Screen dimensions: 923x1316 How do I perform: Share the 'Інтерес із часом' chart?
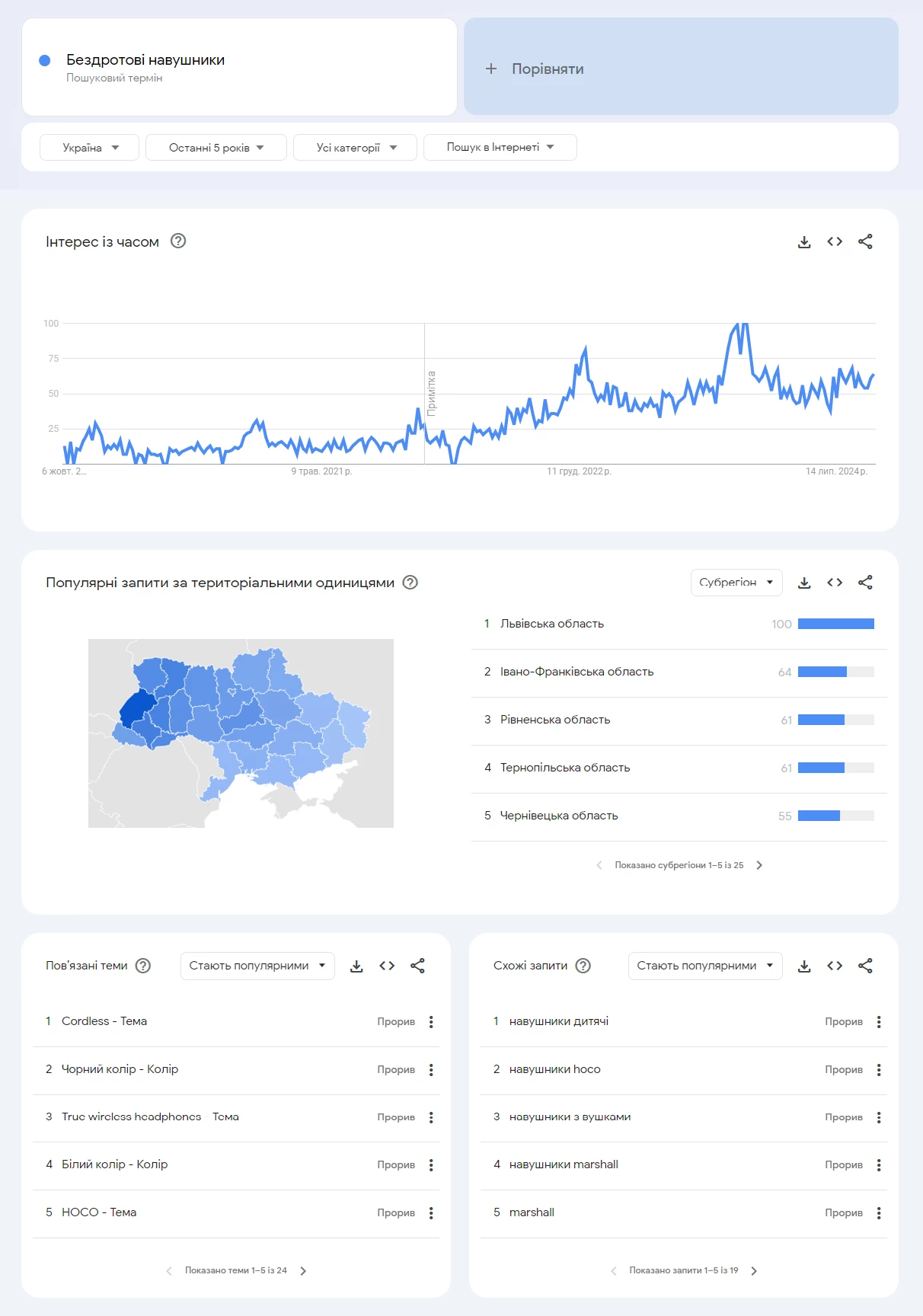866,241
